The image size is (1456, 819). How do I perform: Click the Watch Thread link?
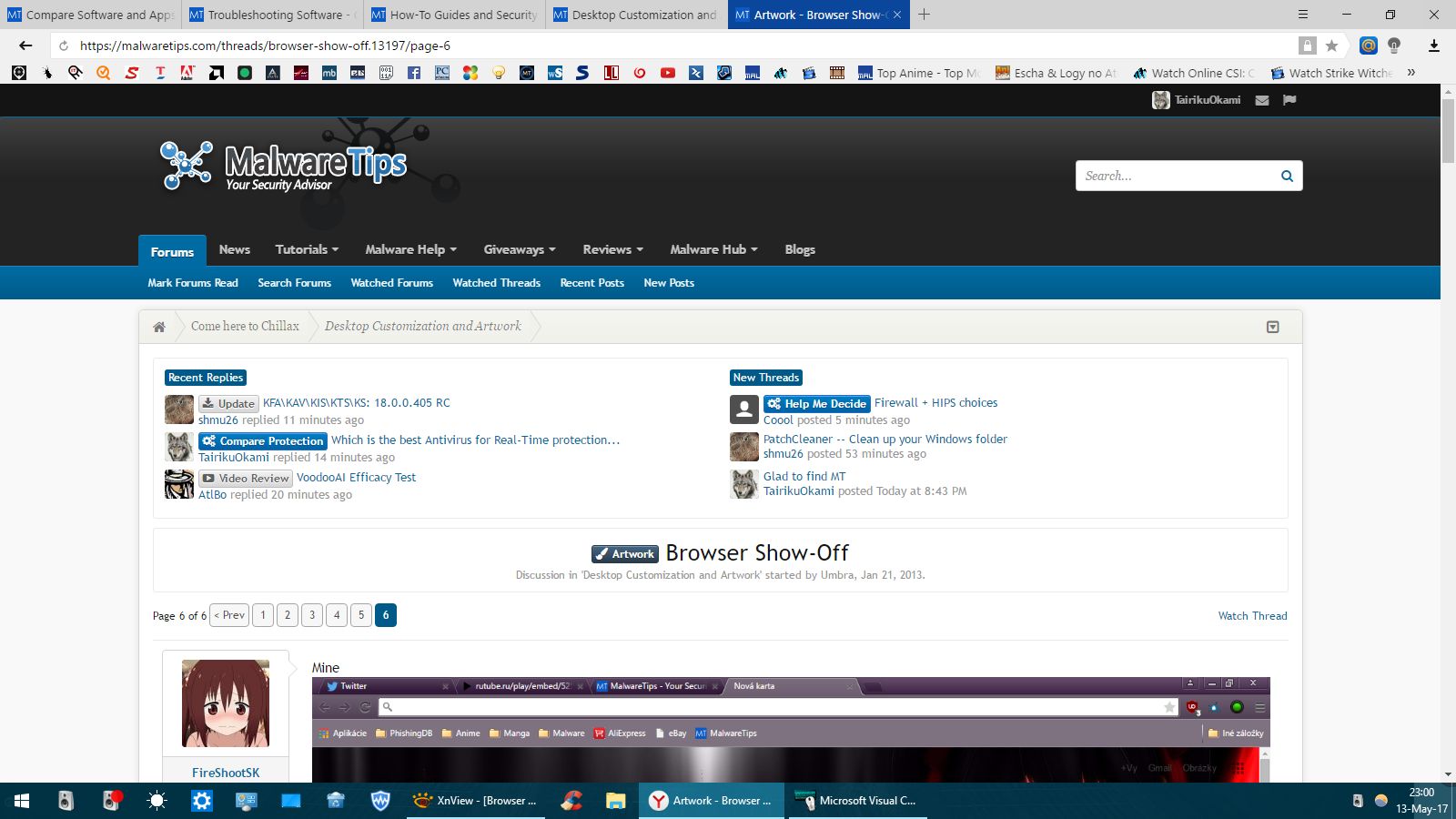[1252, 616]
